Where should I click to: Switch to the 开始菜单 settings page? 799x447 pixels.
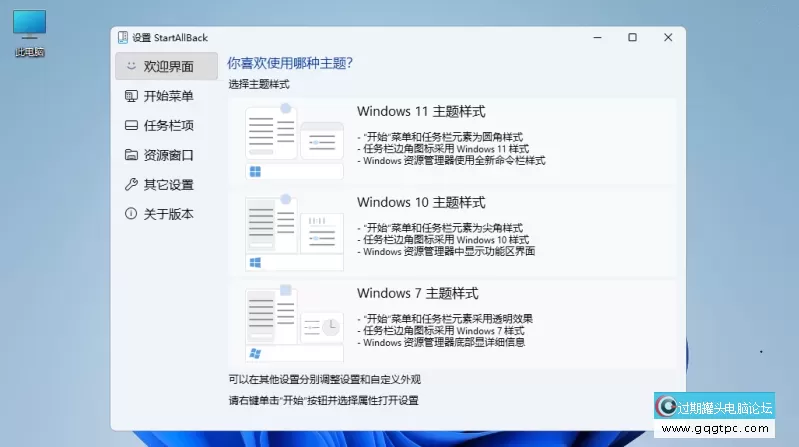pyautogui.click(x=168, y=96)
